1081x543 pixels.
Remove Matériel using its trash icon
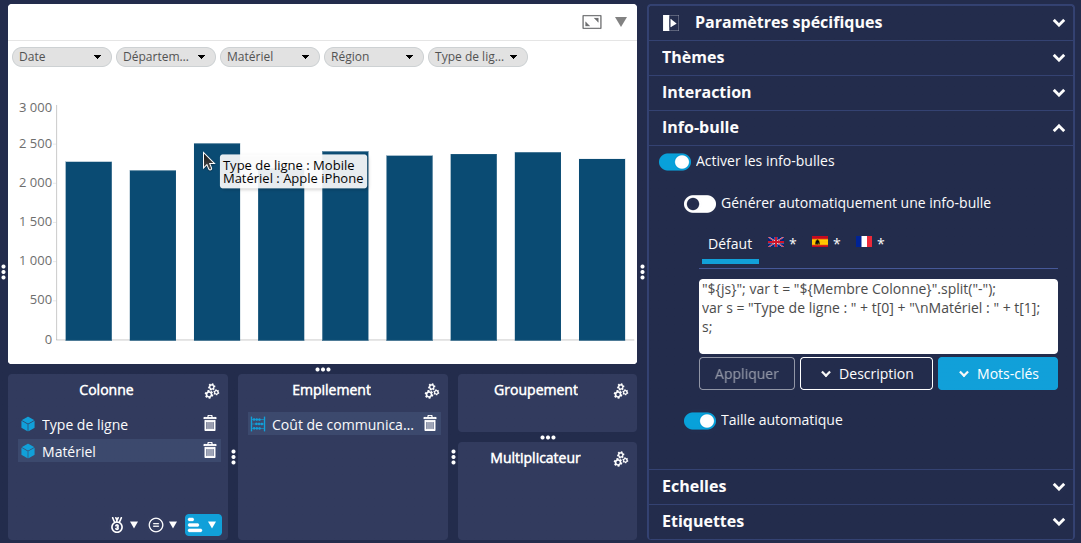tap(210, 451)
